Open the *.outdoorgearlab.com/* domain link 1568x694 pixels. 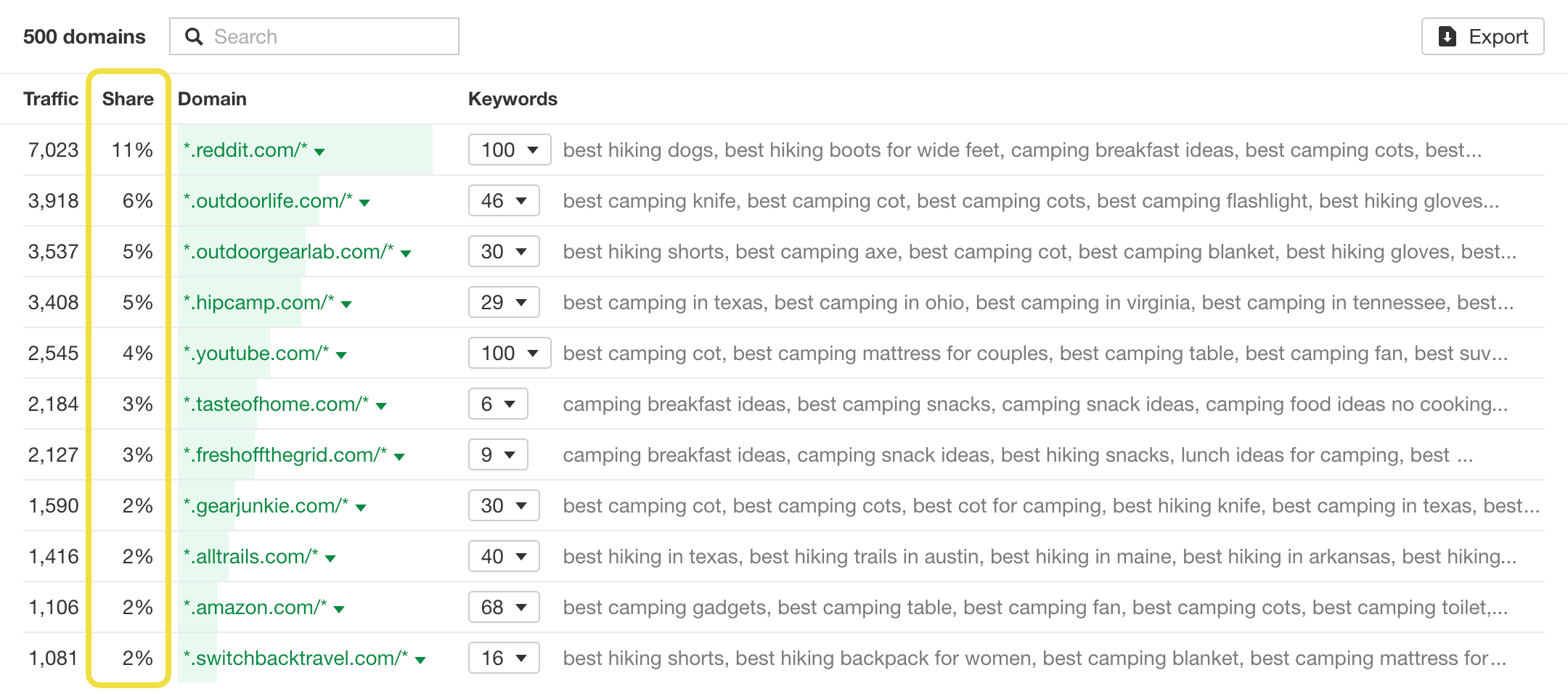(x=288, y=251)
